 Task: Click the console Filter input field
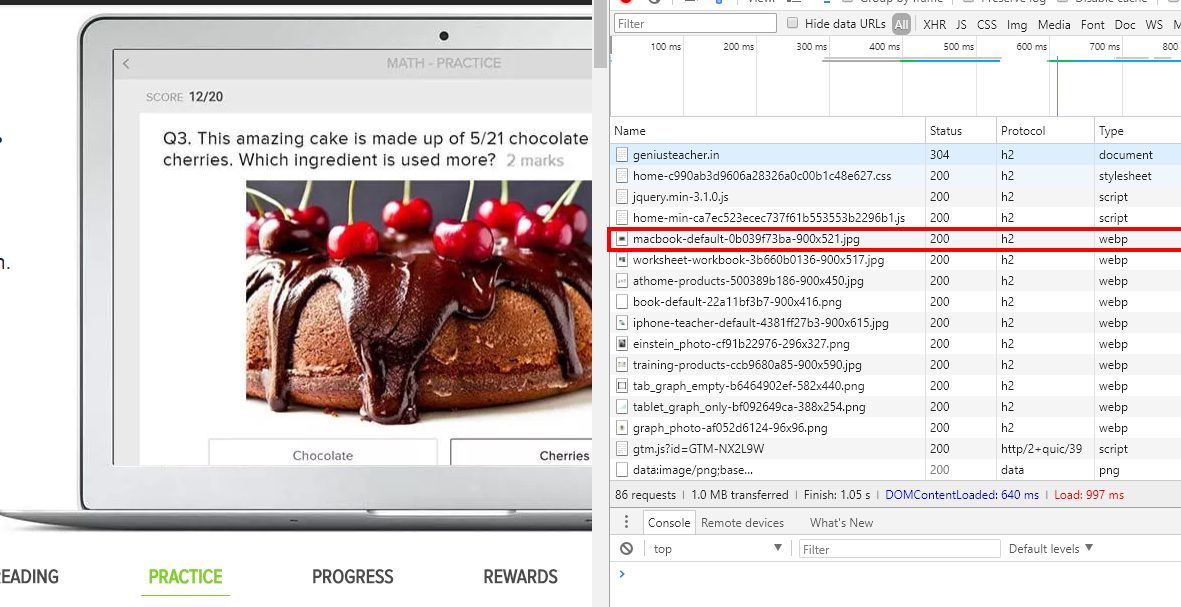pos(899,549)
